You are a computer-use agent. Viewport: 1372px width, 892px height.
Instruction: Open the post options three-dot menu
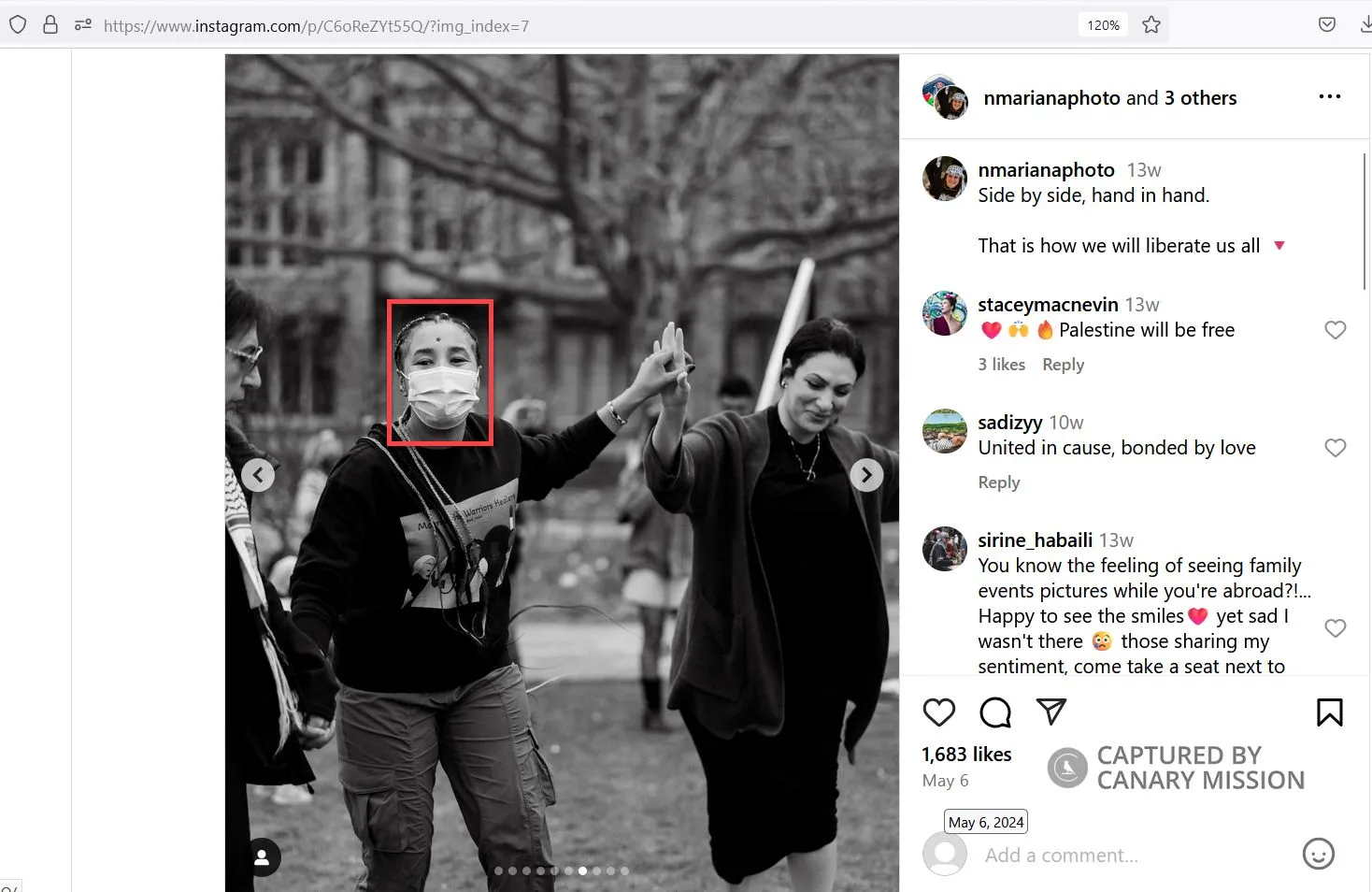1329,96
